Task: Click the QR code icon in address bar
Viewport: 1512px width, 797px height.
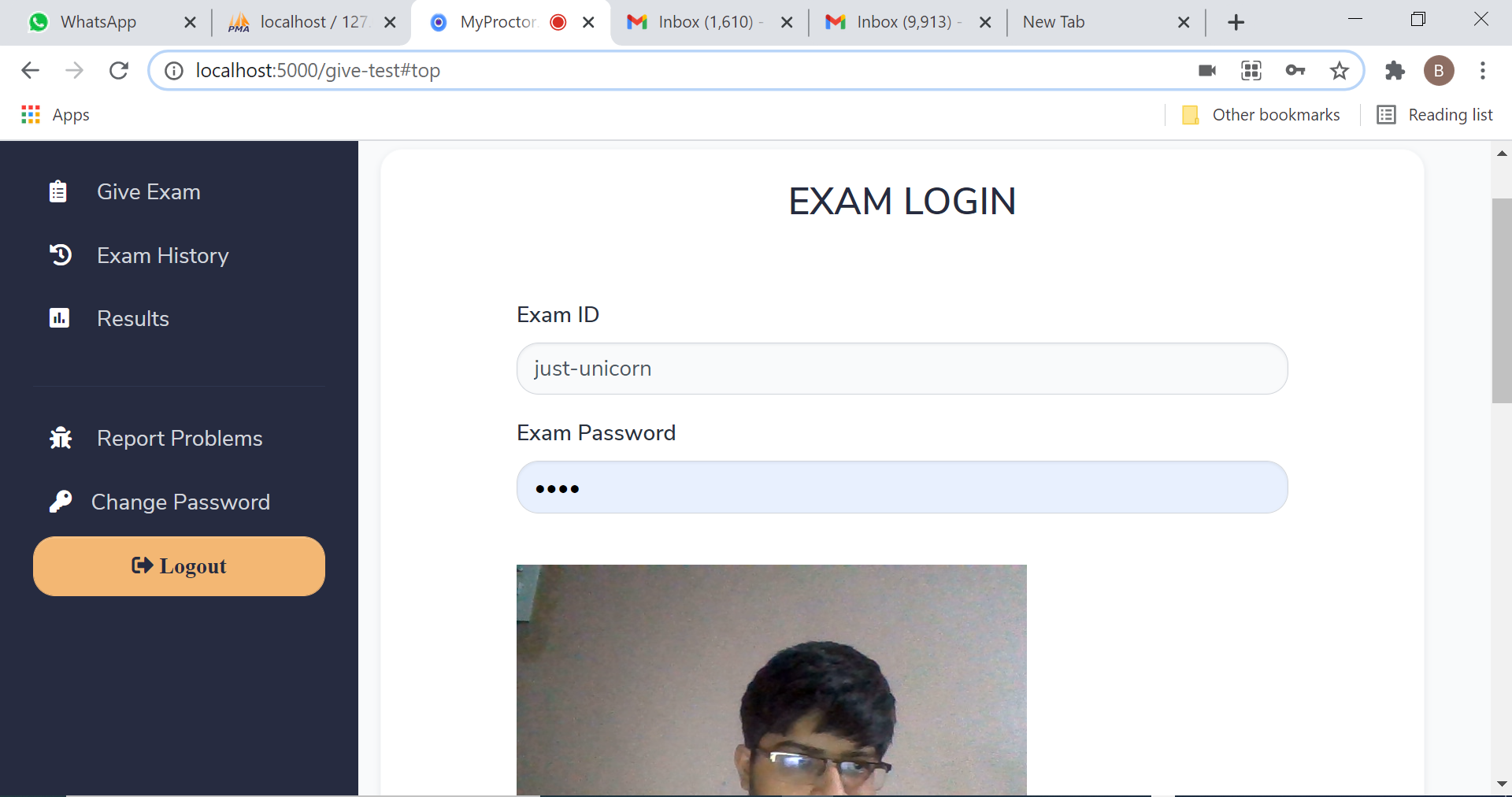Action: coord(1251,71)
